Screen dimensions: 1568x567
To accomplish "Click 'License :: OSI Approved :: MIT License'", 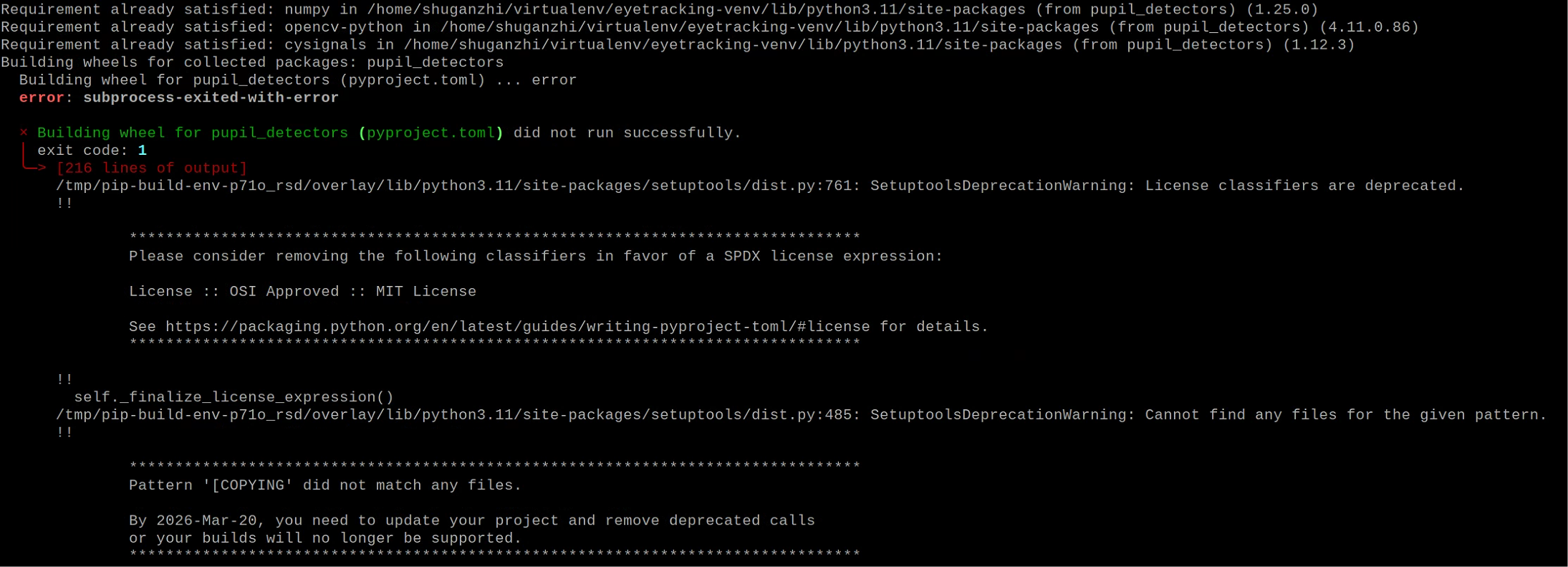I will point(302,292).
